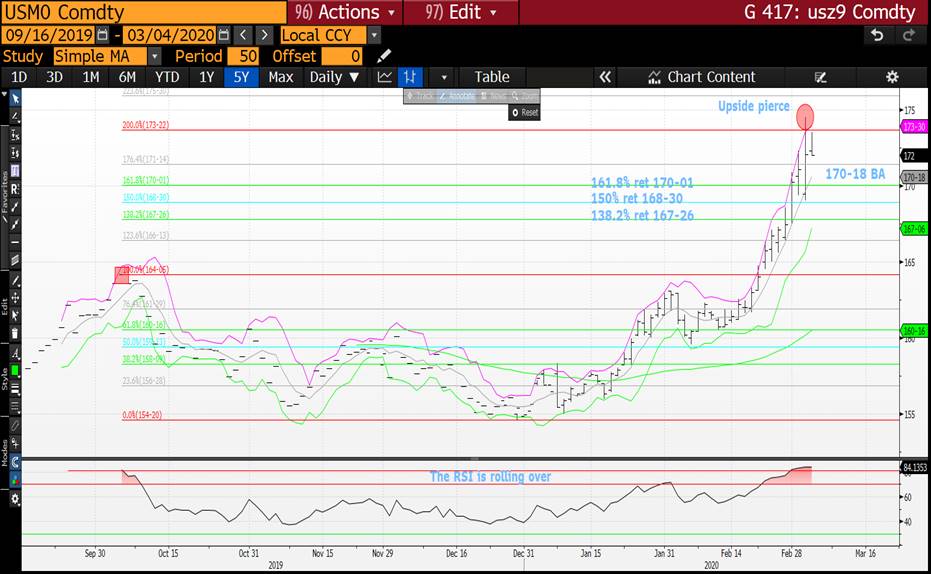Click the 'Upside pierce' annotation text
The height and width of the screenshot is (574, 931).
tap(753, 106)
